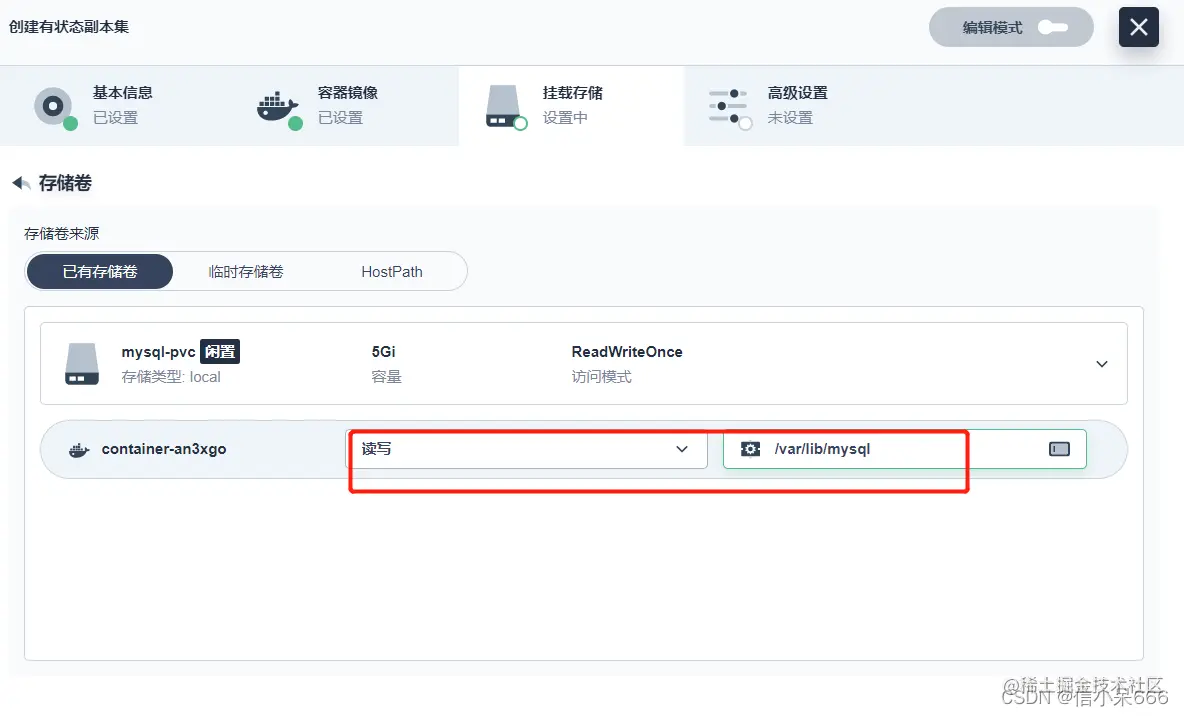Click the 访问模式 label under ReadWriteOnce

(x=601, y=377)
